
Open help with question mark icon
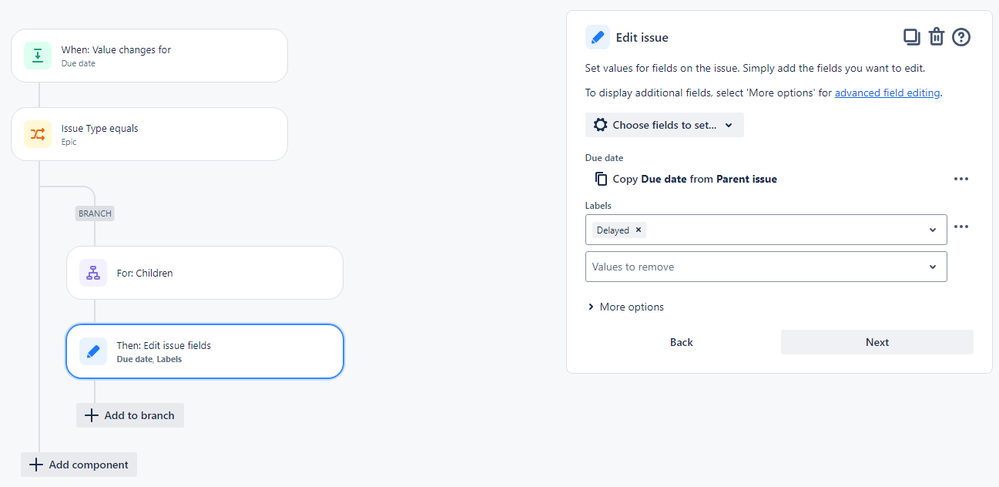(x=961, y=37)
